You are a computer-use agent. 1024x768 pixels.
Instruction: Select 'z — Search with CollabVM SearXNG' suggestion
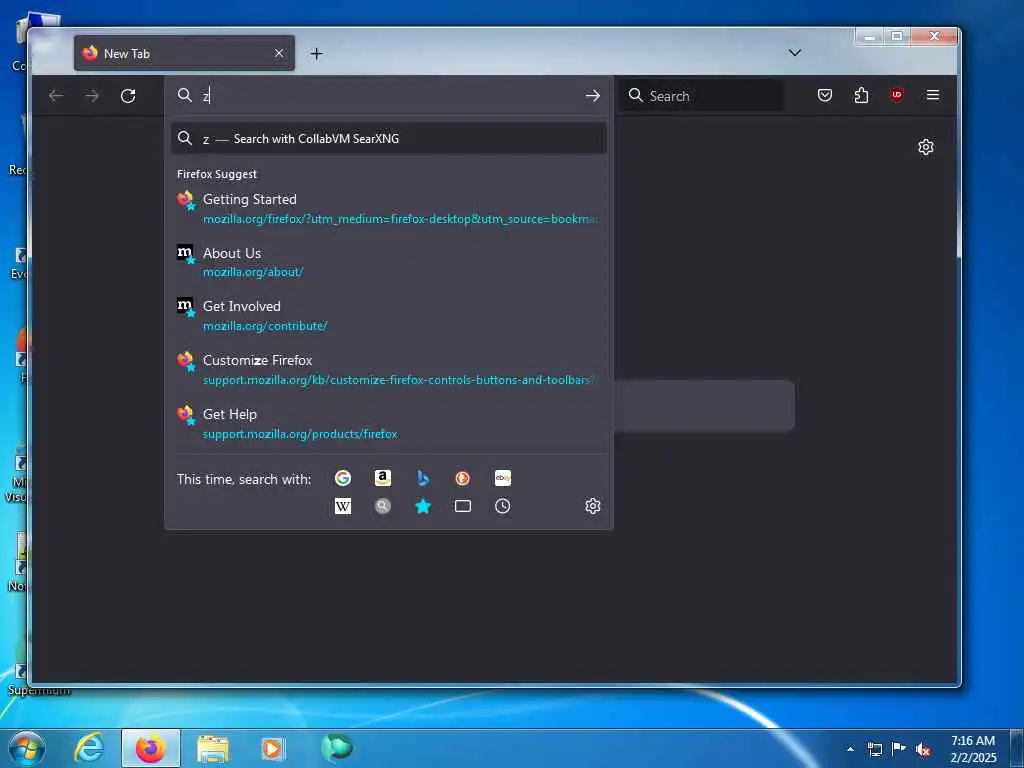(389, 138)
